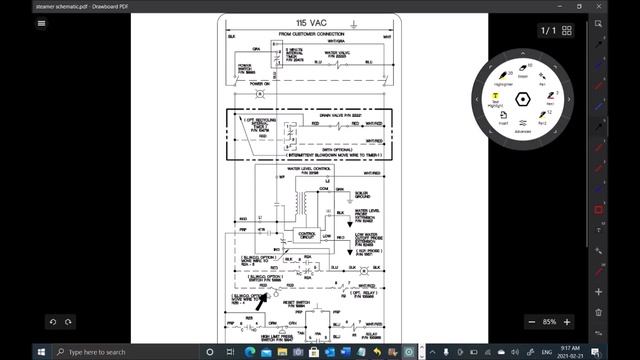This screenshot has width=640, height=360.
Task: Open the hamburger menu in Drawboard PDF
Action: pos(41,23)
